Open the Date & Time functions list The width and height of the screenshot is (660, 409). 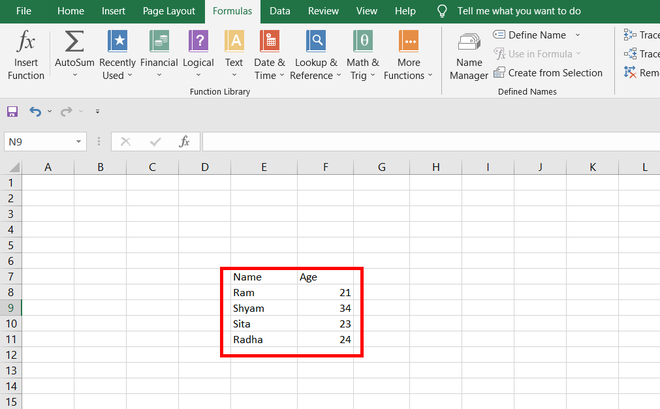click(269, 55)
